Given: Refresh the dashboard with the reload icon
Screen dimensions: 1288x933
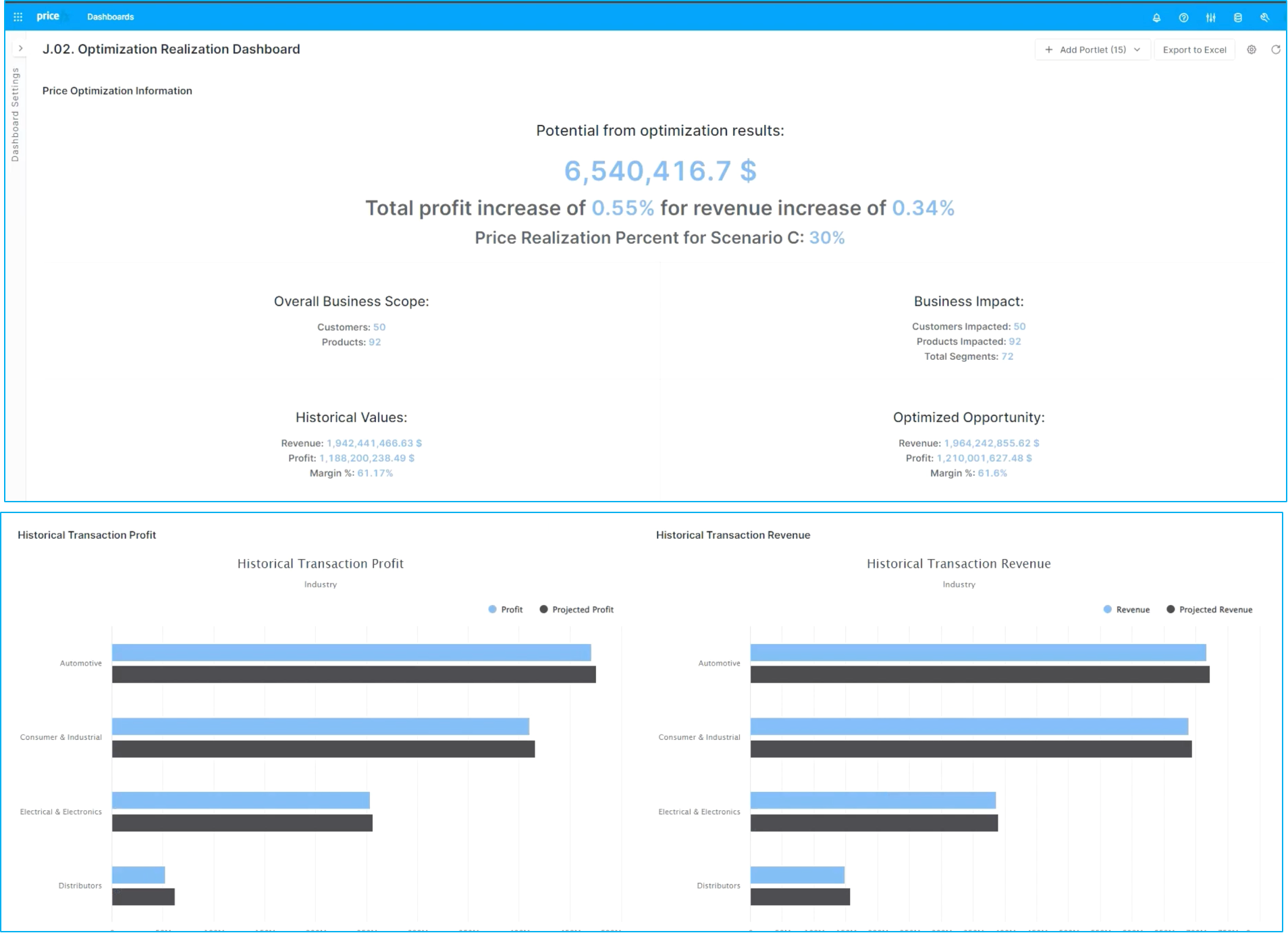Looking at the screenshot, I should point(1275,49).
